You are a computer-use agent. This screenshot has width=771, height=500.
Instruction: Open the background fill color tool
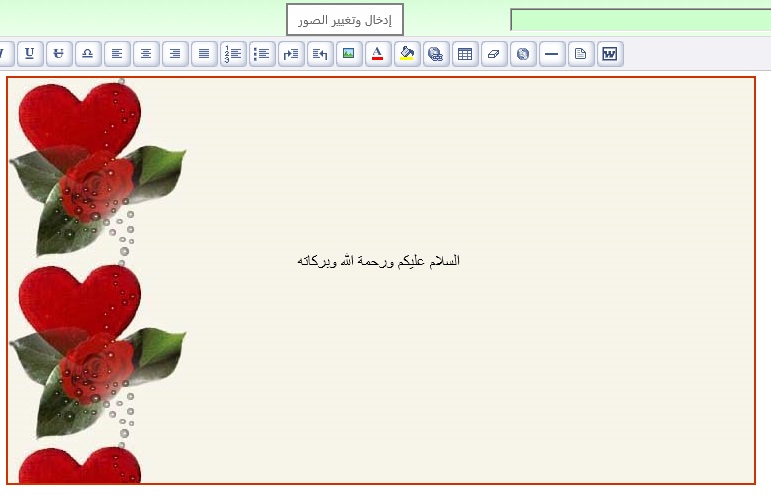pyautogui.click(x=407, y=54)
